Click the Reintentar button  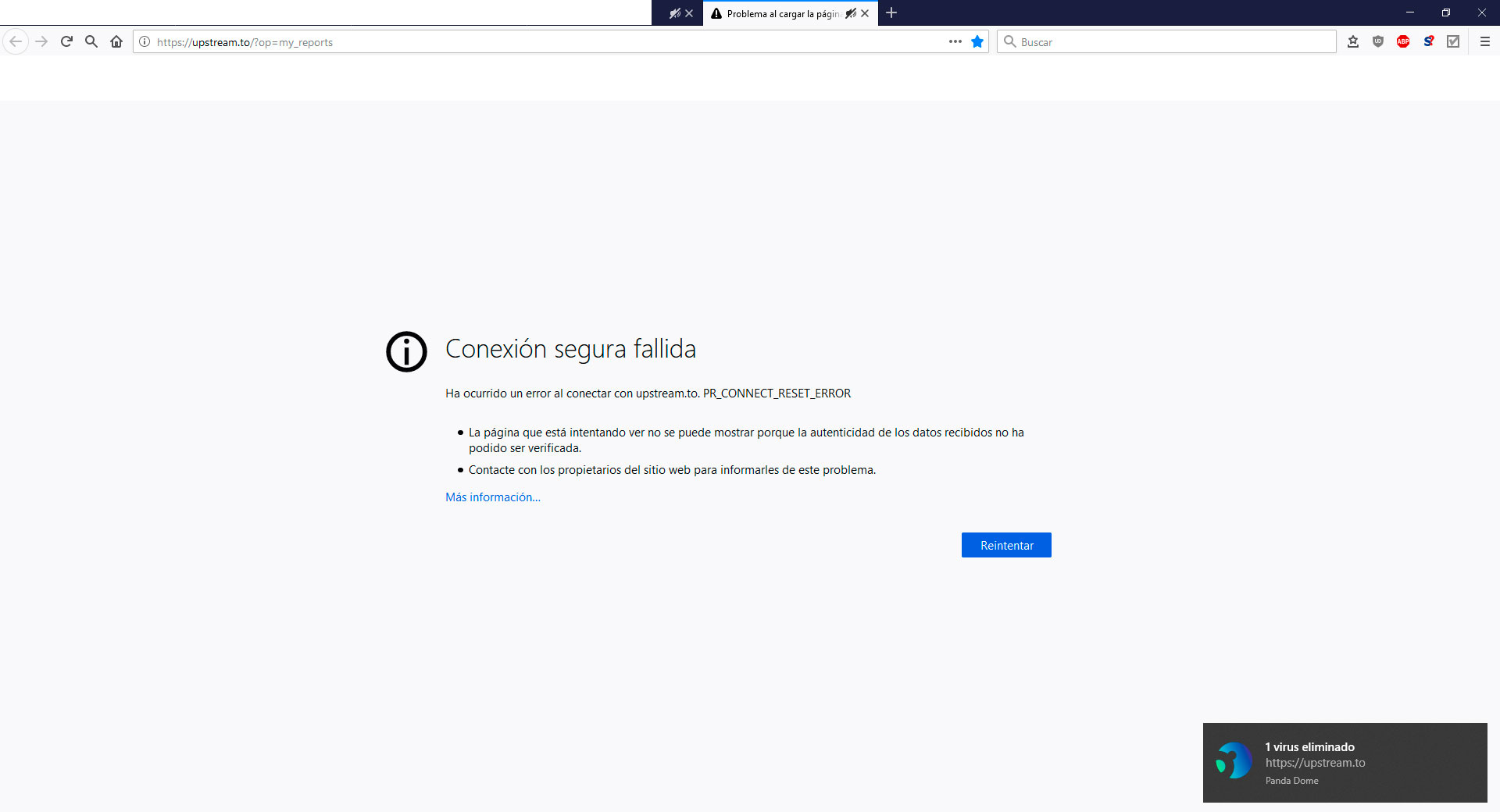[x=1006, y=545]
